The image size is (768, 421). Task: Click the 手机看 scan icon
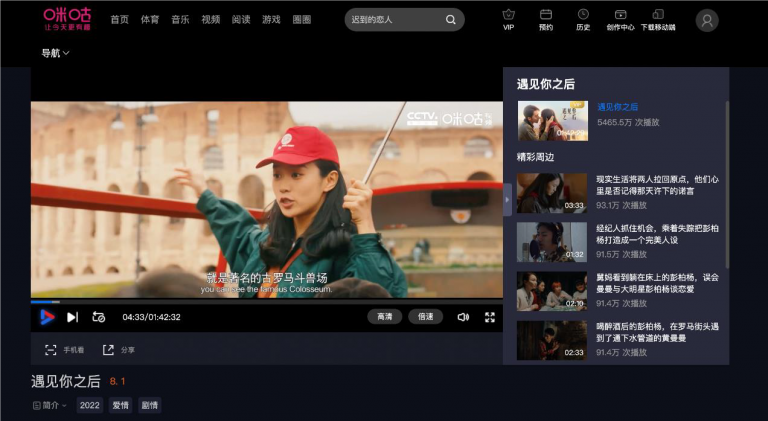(50, 350)
